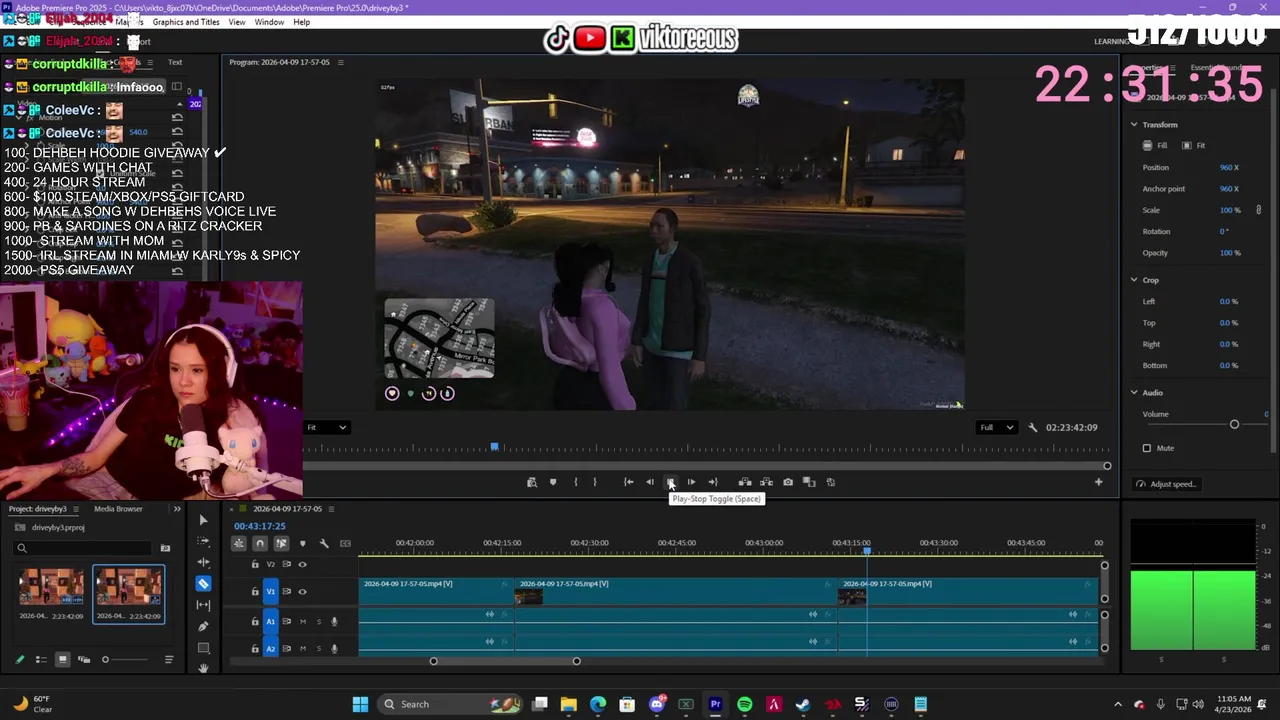
Task: Toggle V2 track output eye
Action: pos(303,564)
